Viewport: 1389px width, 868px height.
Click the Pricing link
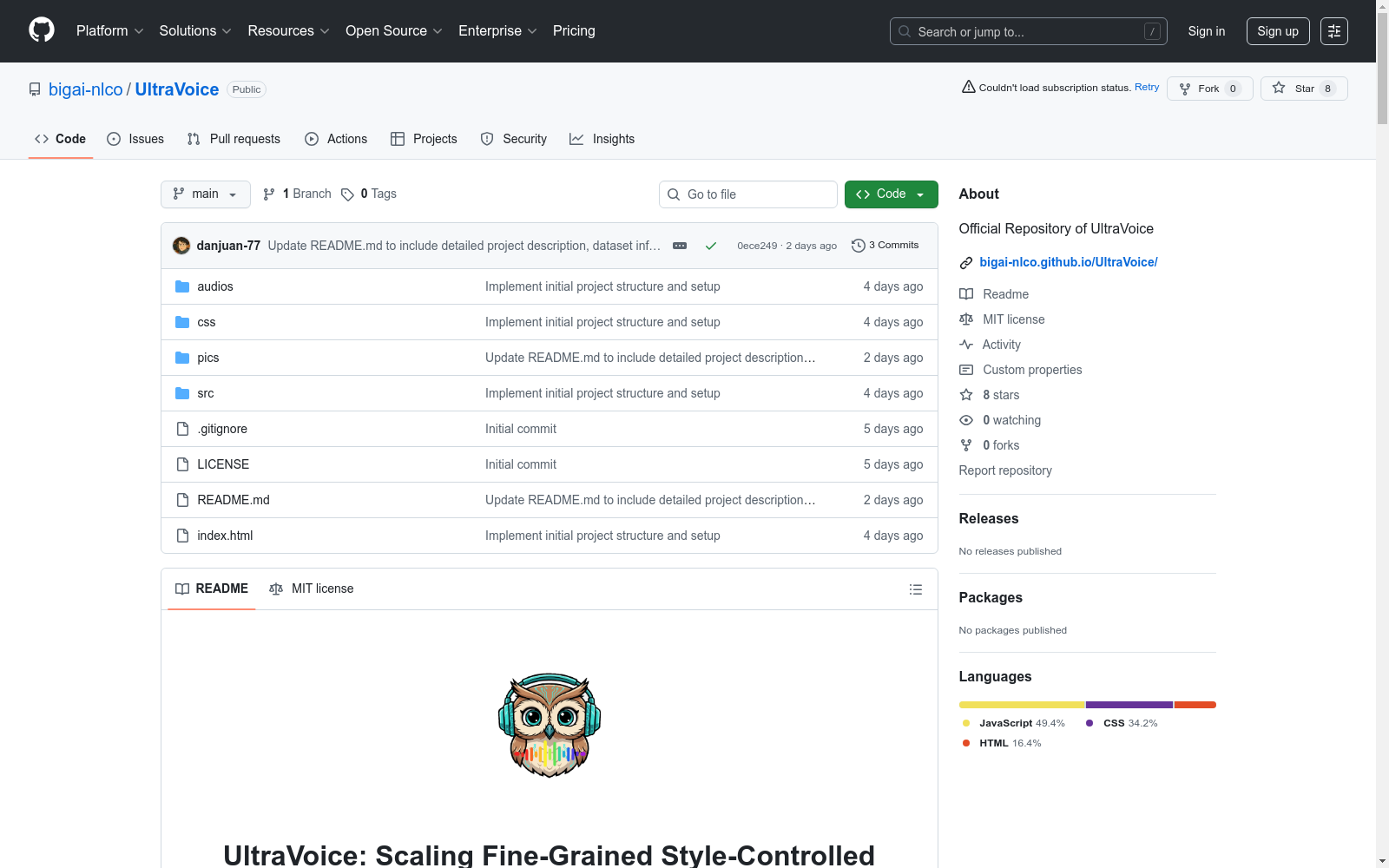pyautogui.click(x=574, y=31)
